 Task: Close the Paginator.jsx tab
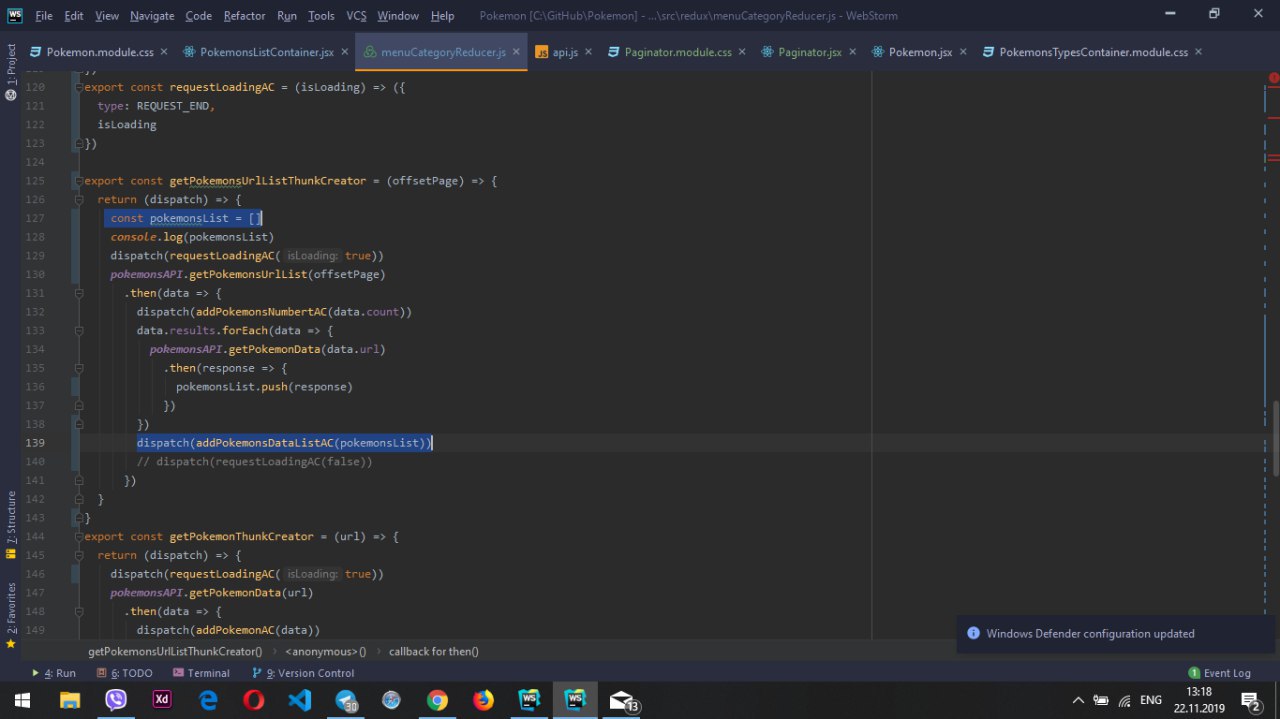click(x=853, y=52)
